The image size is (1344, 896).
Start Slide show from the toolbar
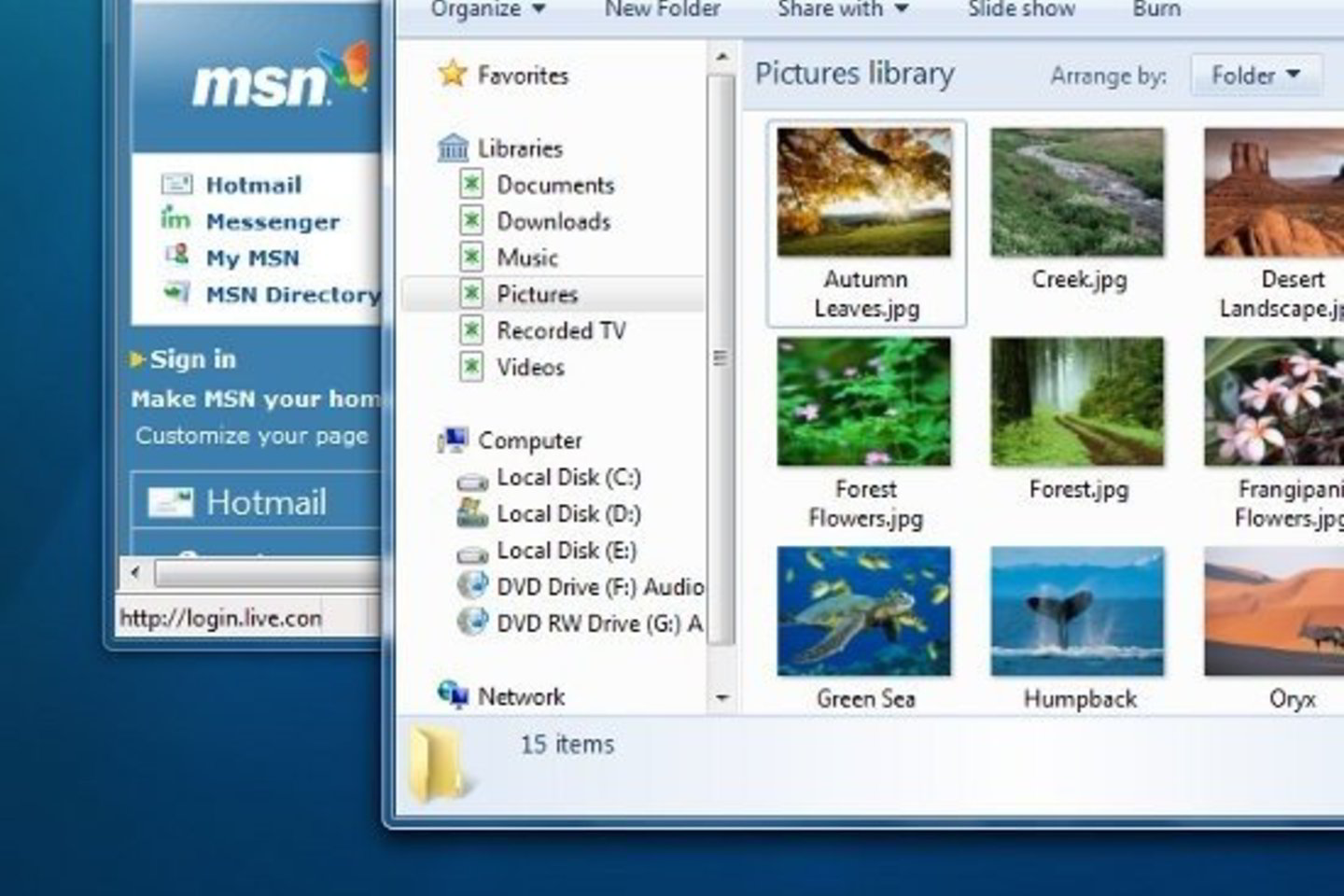1021,9
